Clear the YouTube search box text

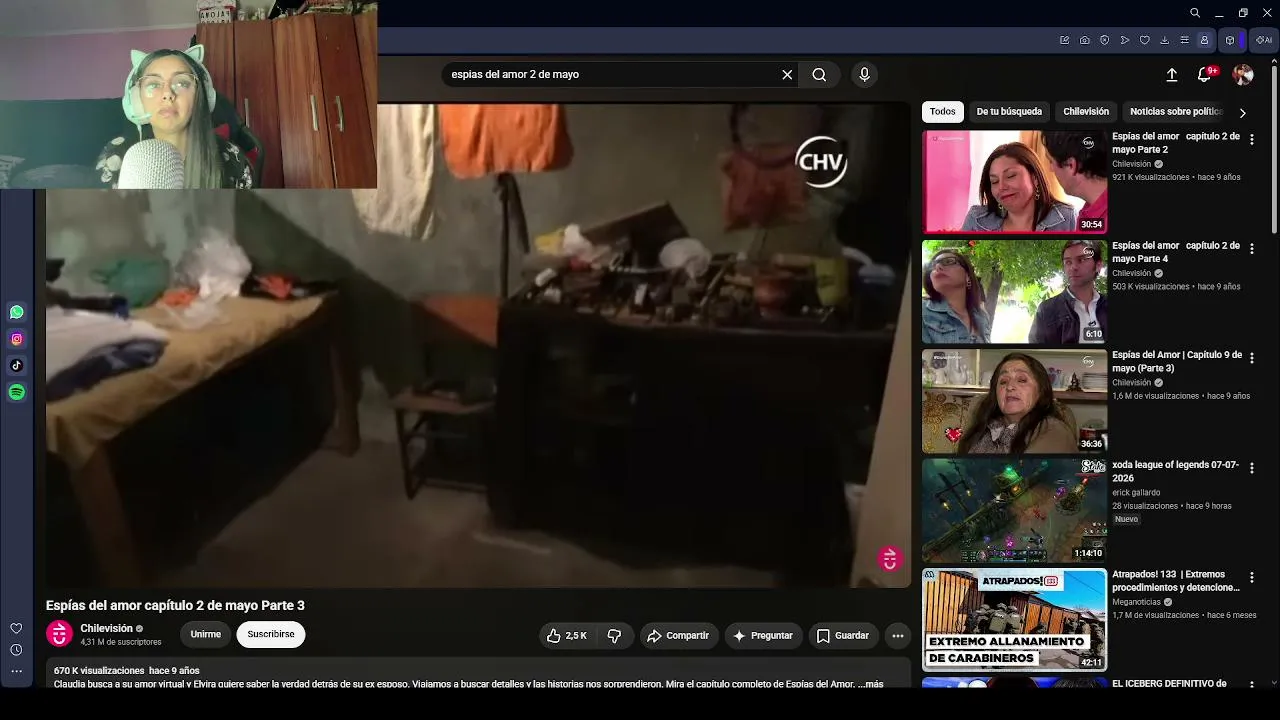[787, 74]
